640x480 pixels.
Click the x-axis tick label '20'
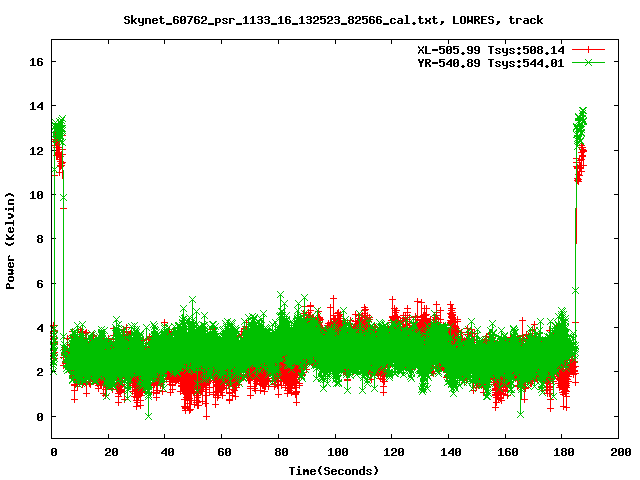pyautogui.click(x=111, y=452)
